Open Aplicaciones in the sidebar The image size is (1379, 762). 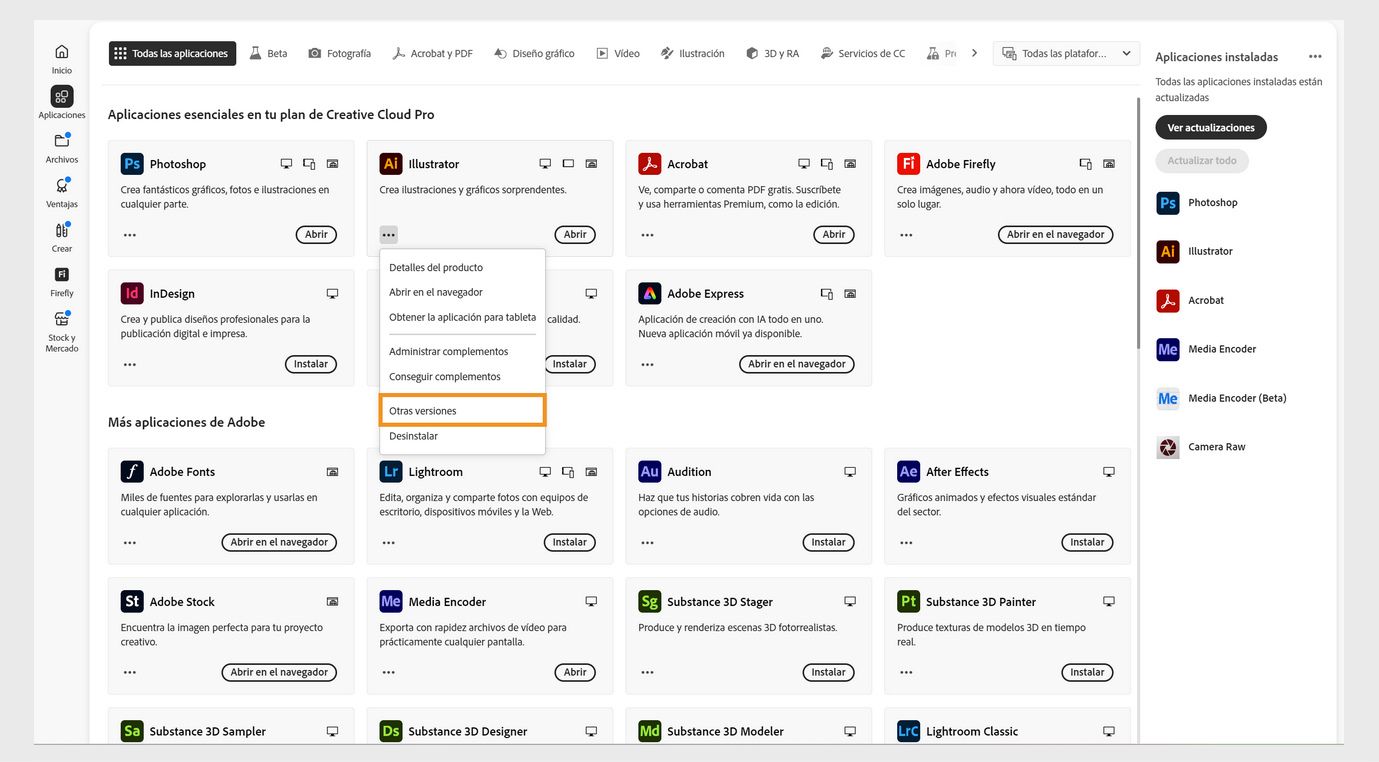click(62, 103)
